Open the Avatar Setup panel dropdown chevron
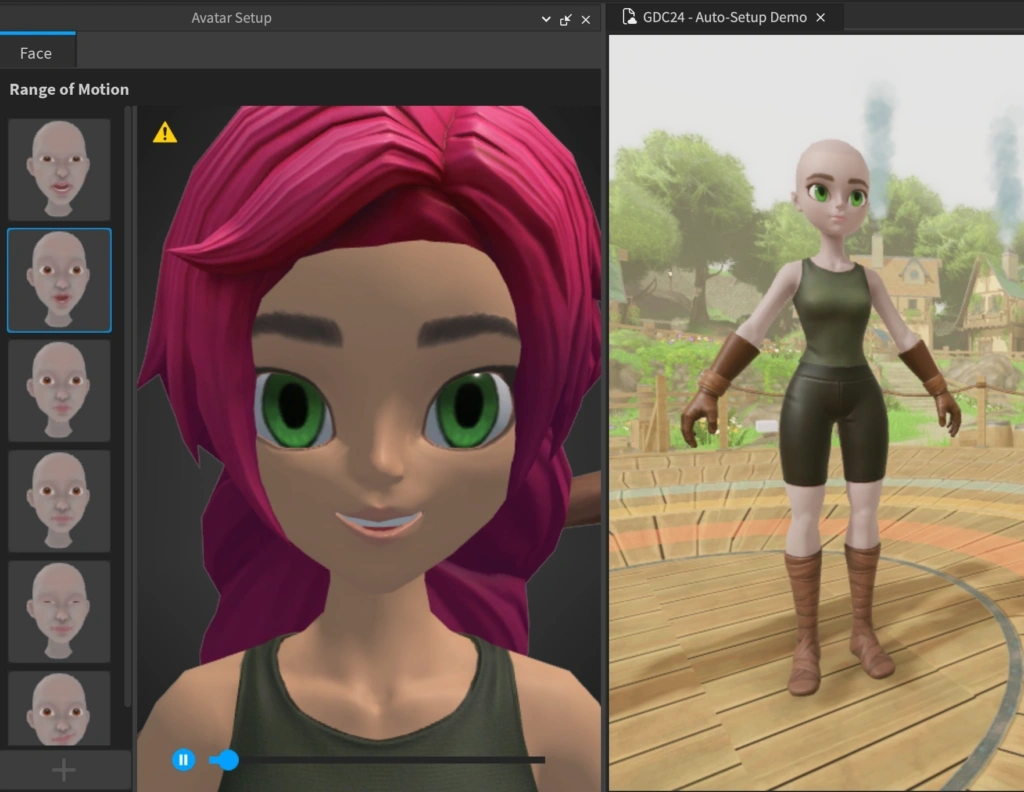This screenshot has height=792, width=1024. (546, 19)
